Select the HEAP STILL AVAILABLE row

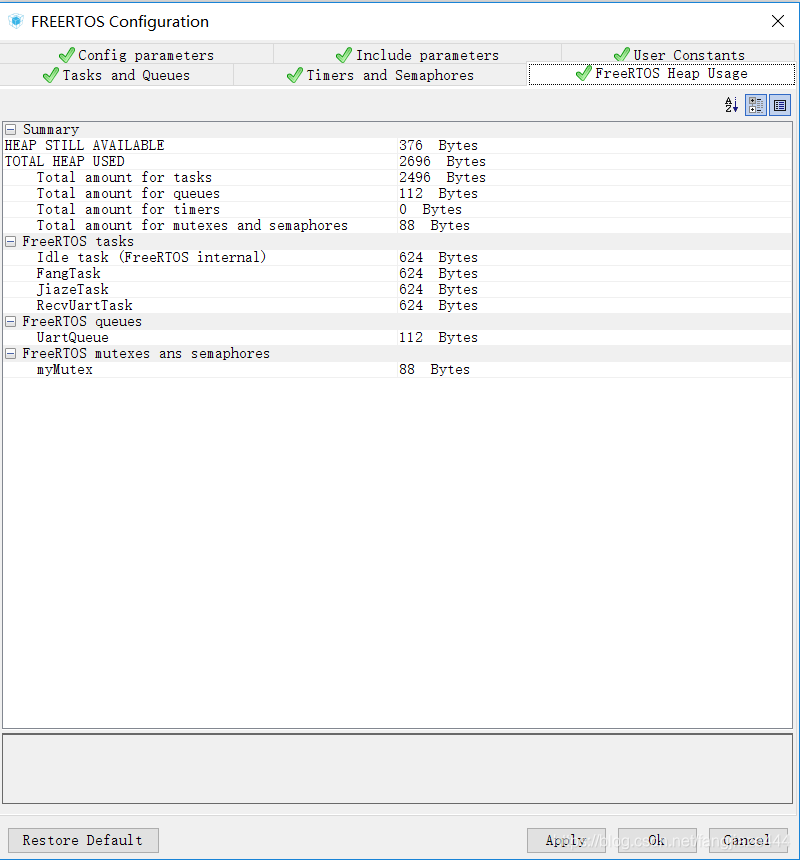(397, 145)
